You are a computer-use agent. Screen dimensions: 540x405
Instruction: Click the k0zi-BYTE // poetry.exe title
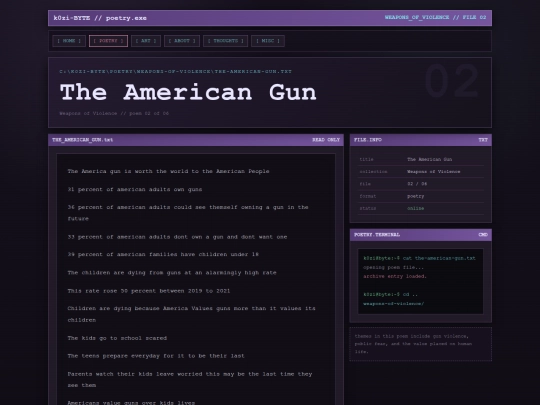pos(100,18)
